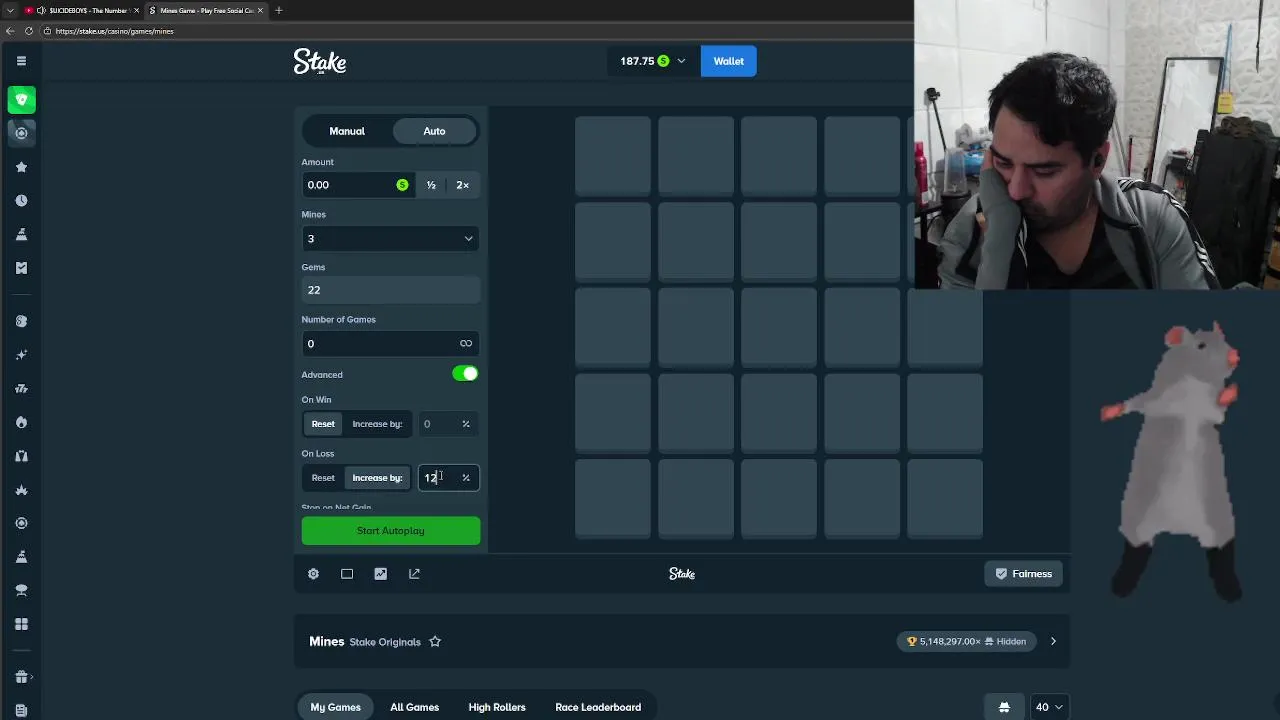Open the Fairness button

[x=1024, y=574]
